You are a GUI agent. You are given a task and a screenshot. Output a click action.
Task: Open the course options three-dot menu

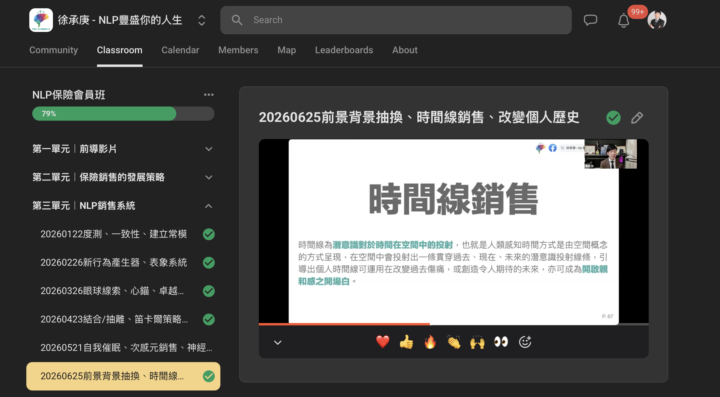pos(209,95)
